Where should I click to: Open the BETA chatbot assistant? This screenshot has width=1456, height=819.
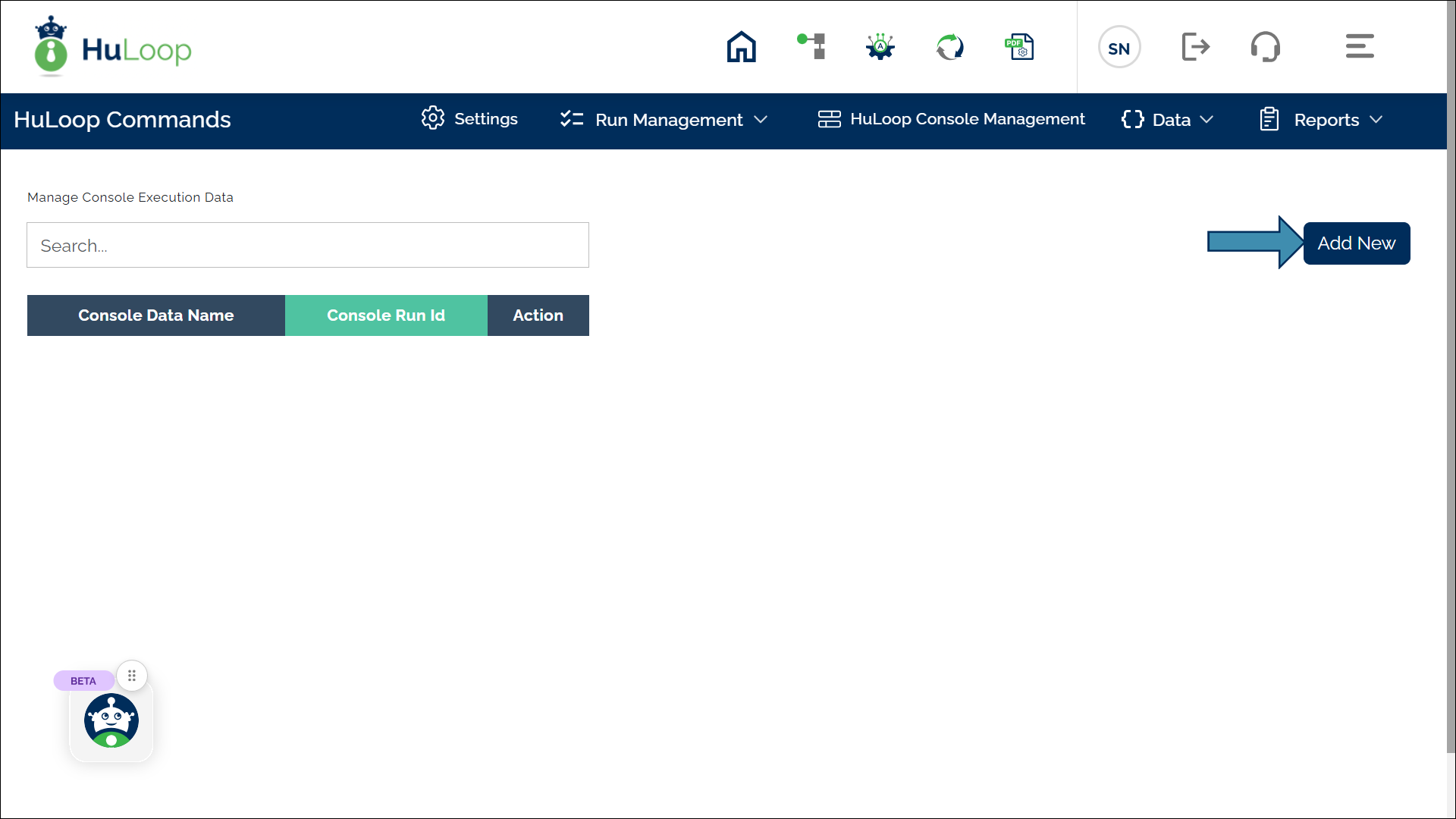(x=111, y=720)
